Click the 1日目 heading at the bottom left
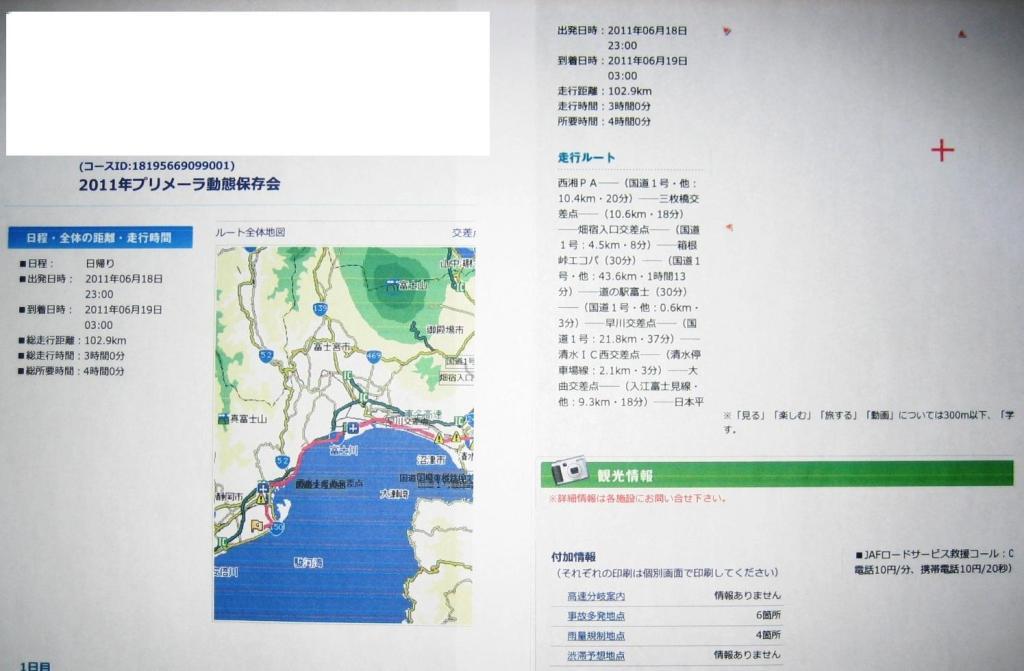This screenshot has width=1024, height=671. pos(35,665)
